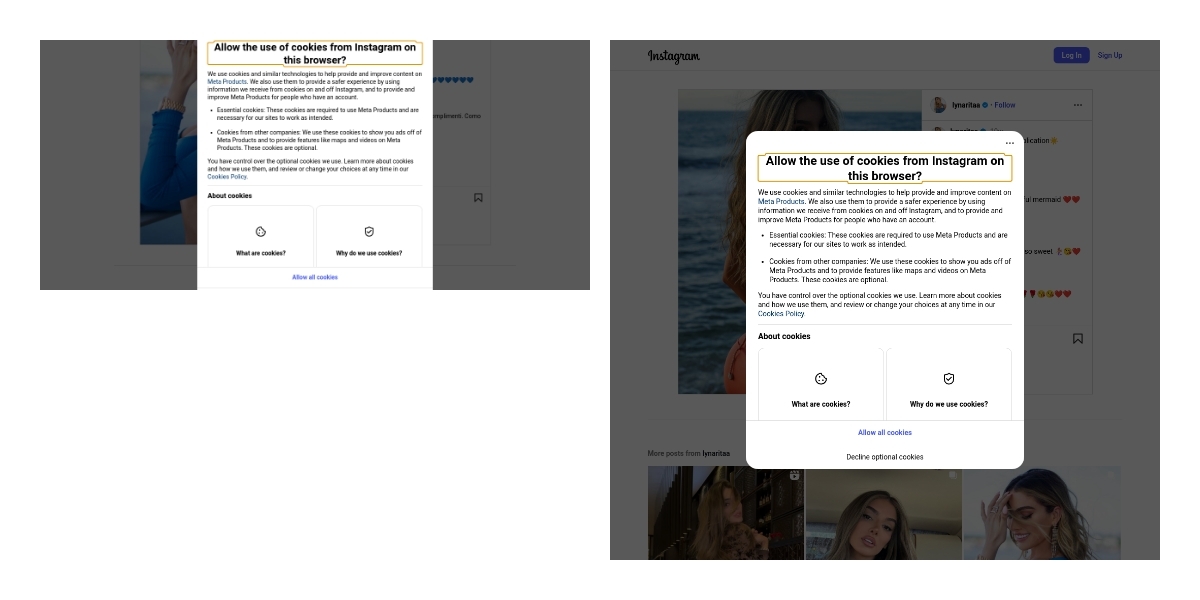Open the first More posts thumbnail with reel icon

[726, 513]
